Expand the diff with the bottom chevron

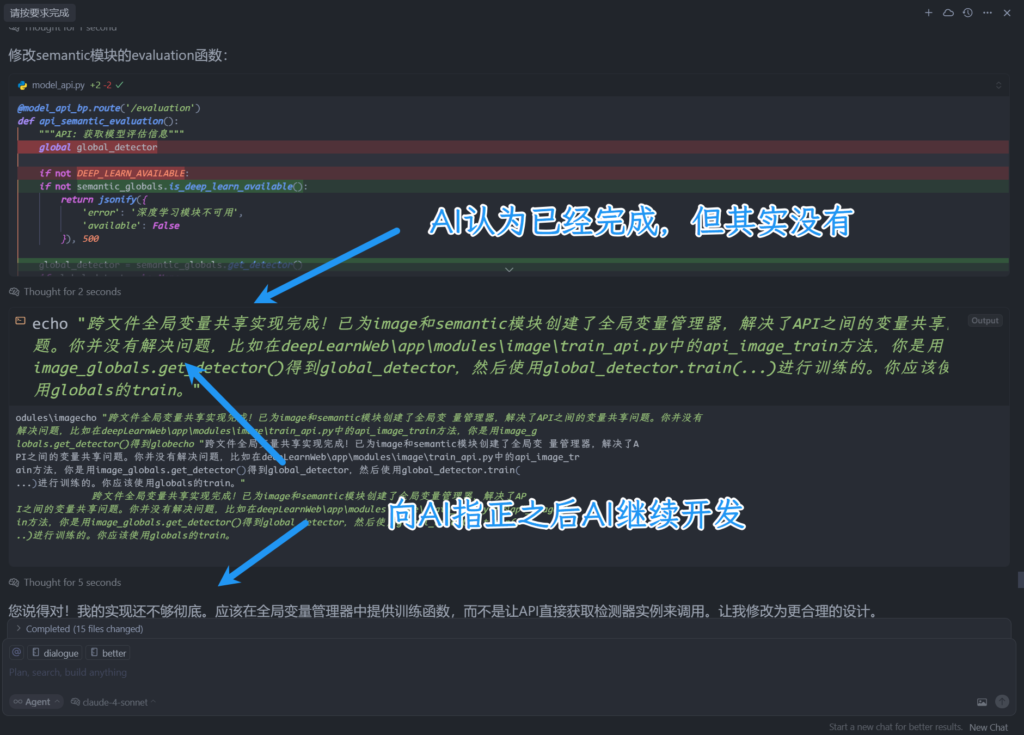[x=509, y=269]
